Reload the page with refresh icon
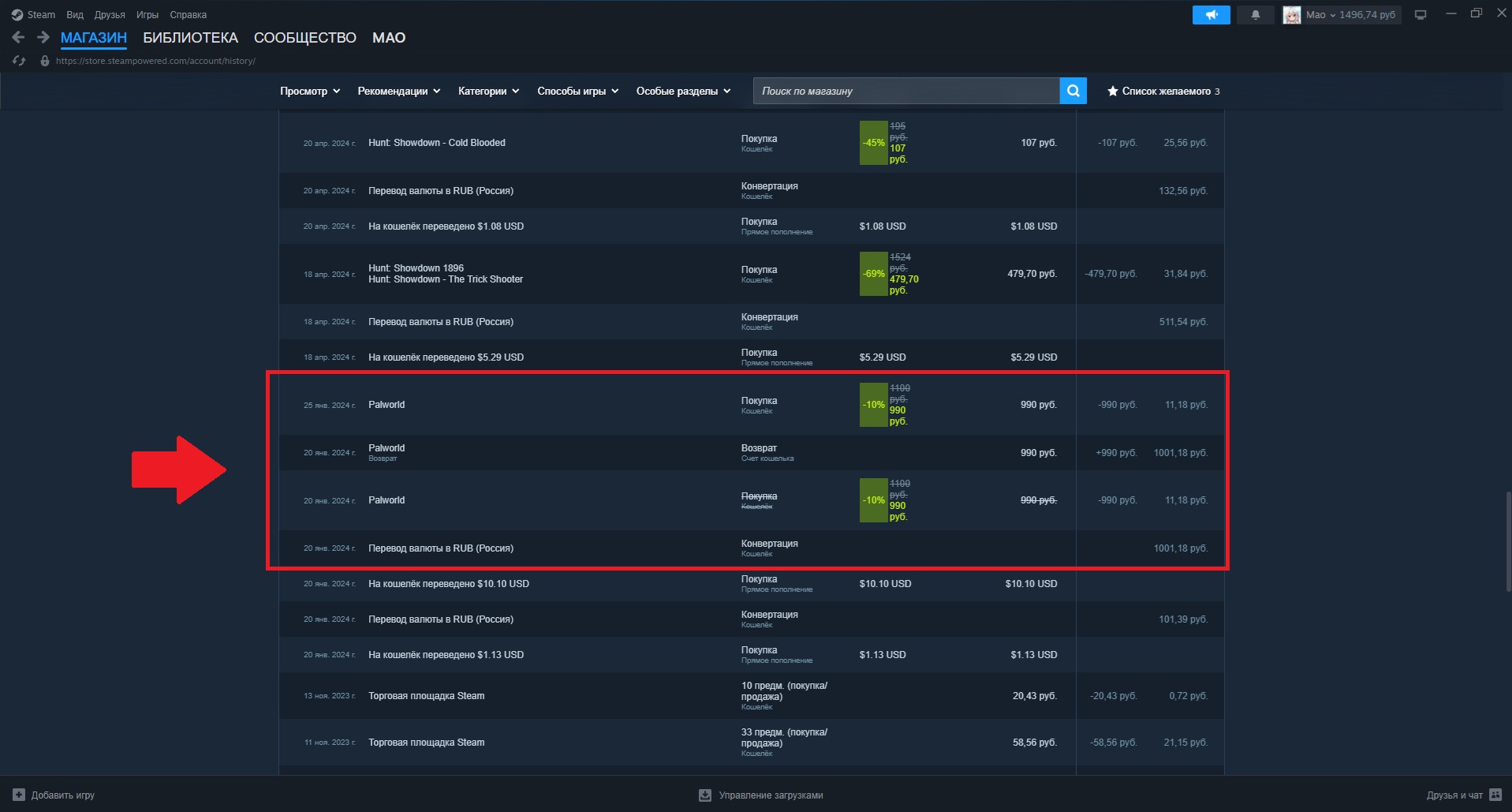 [x=19, y=61]
